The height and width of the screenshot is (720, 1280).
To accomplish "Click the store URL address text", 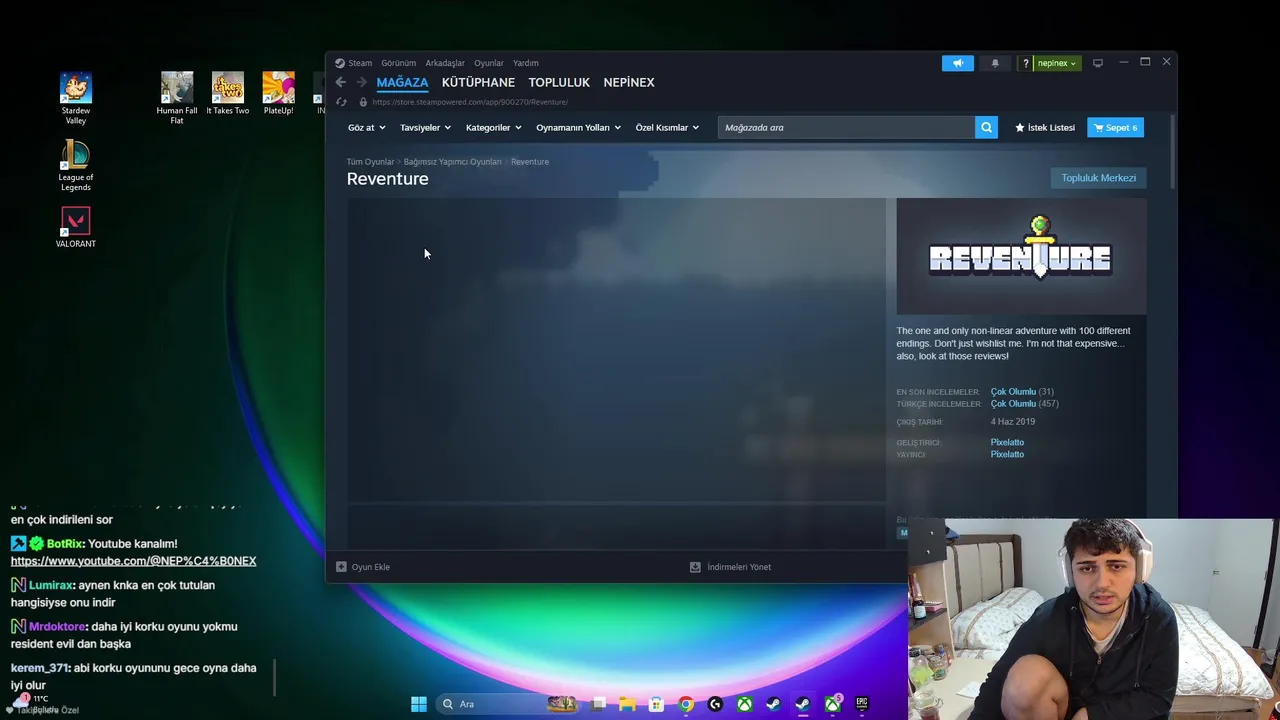I will pyautogui.click(x=470, y=102).
